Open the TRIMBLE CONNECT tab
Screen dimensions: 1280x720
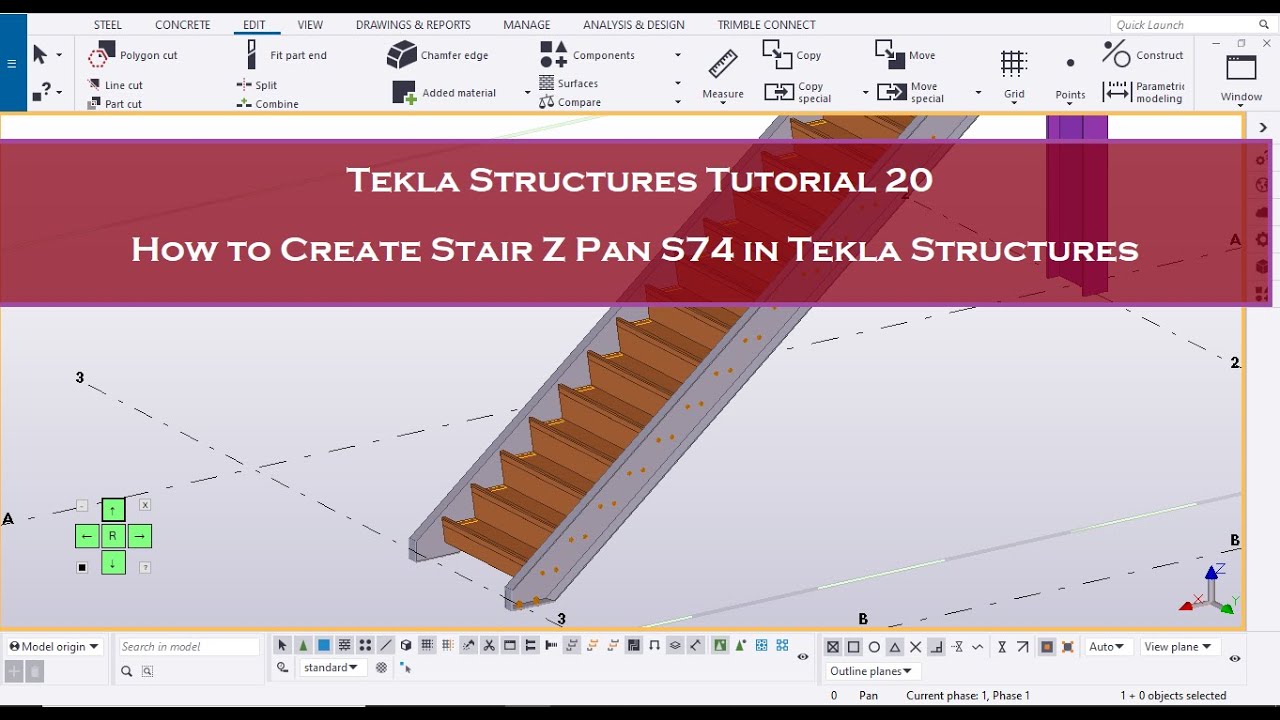click(x=767, y=25)
